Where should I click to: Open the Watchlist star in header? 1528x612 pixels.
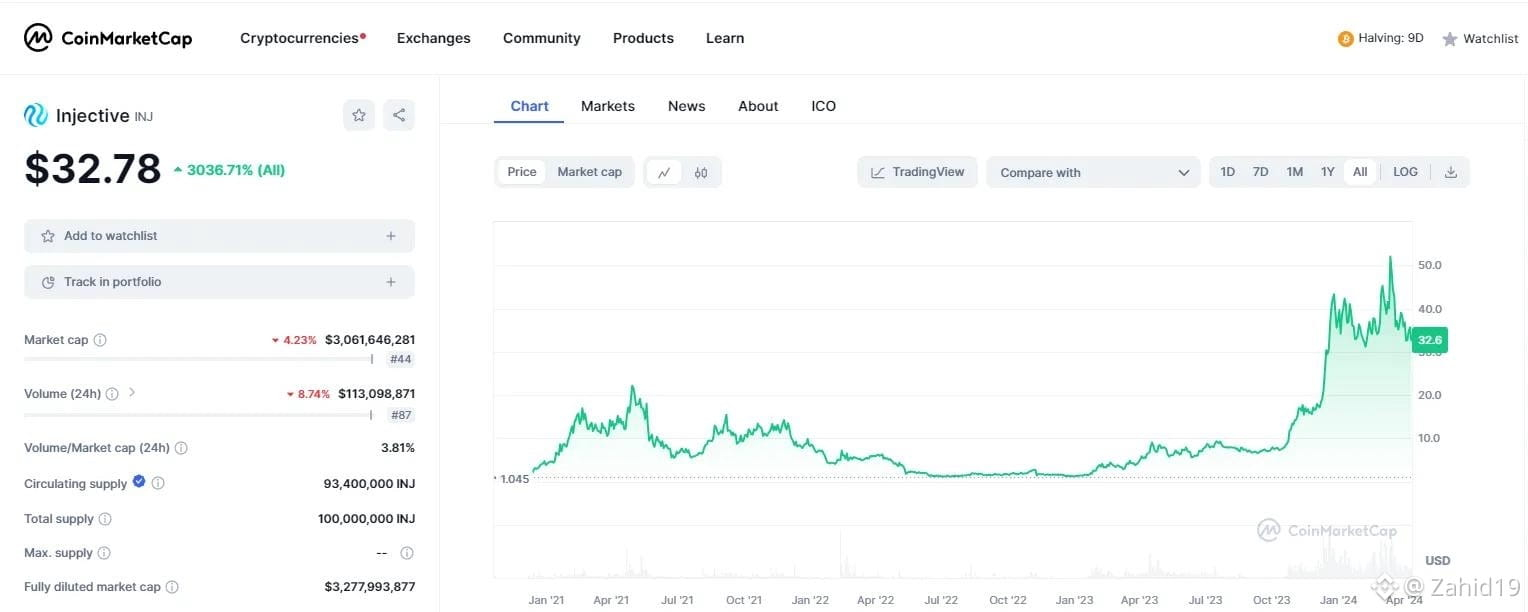coord(1450,39)
